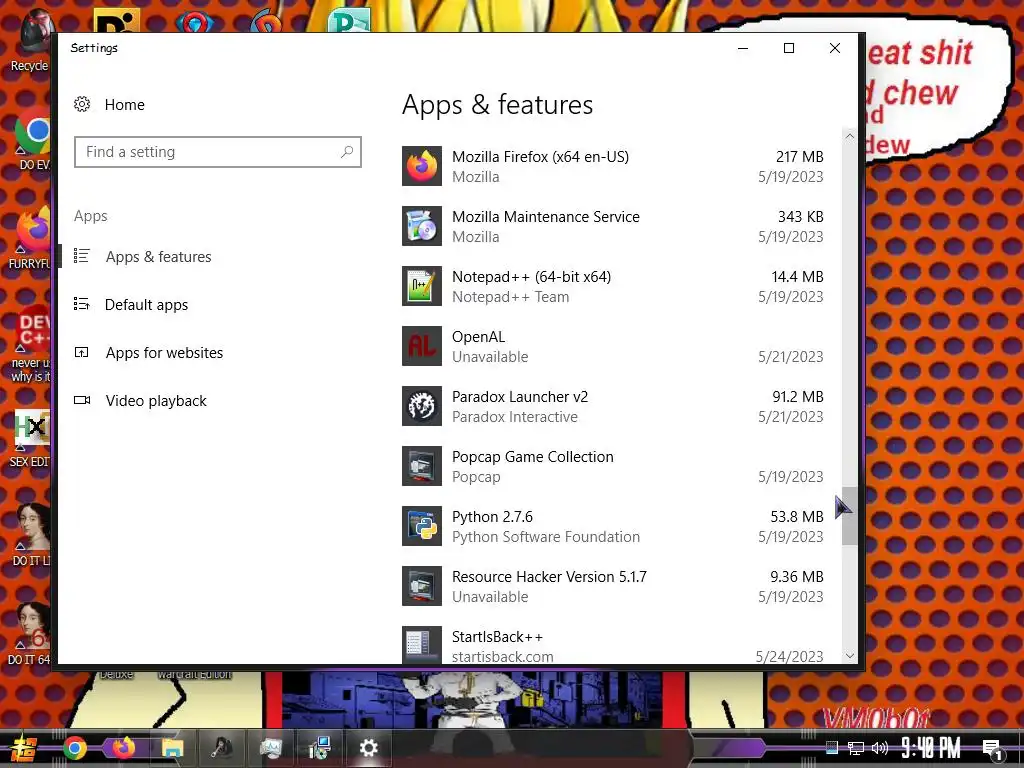Click the Firefox desktop shortcut

33,239
